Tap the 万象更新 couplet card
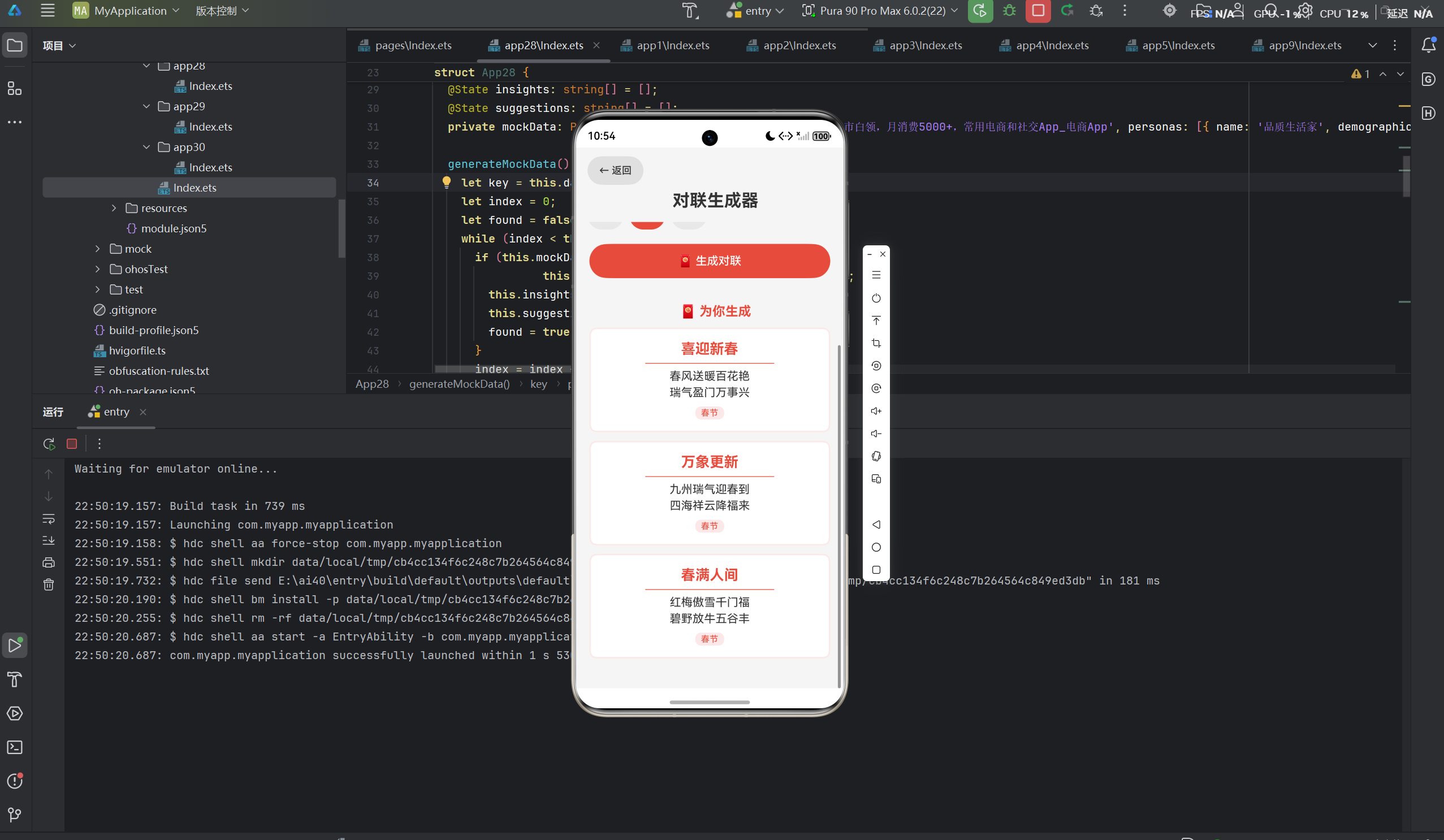The image size is (1444, 840). (710, 493)
